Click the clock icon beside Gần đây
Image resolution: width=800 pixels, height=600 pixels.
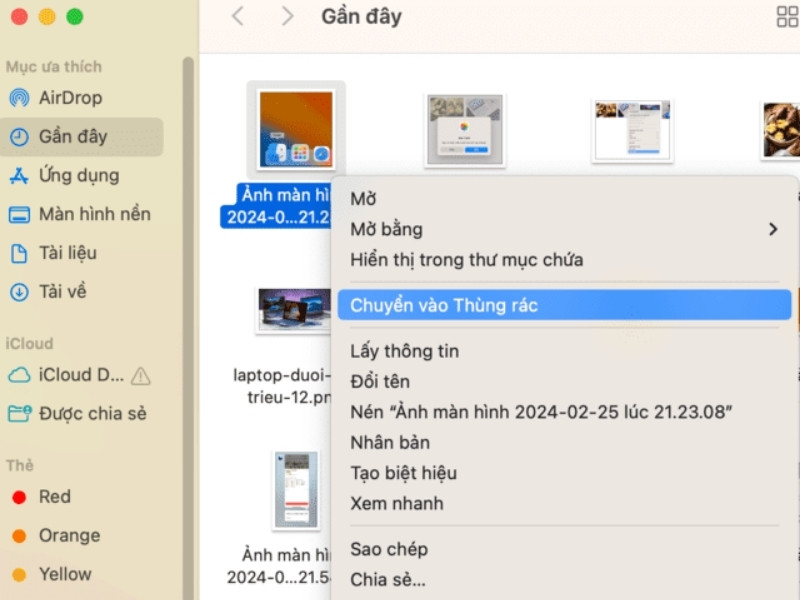pos(19,137)
